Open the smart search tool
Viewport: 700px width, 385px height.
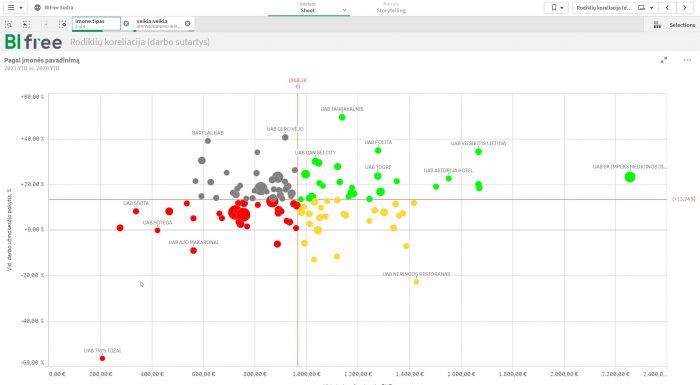(x=8, y=24)
